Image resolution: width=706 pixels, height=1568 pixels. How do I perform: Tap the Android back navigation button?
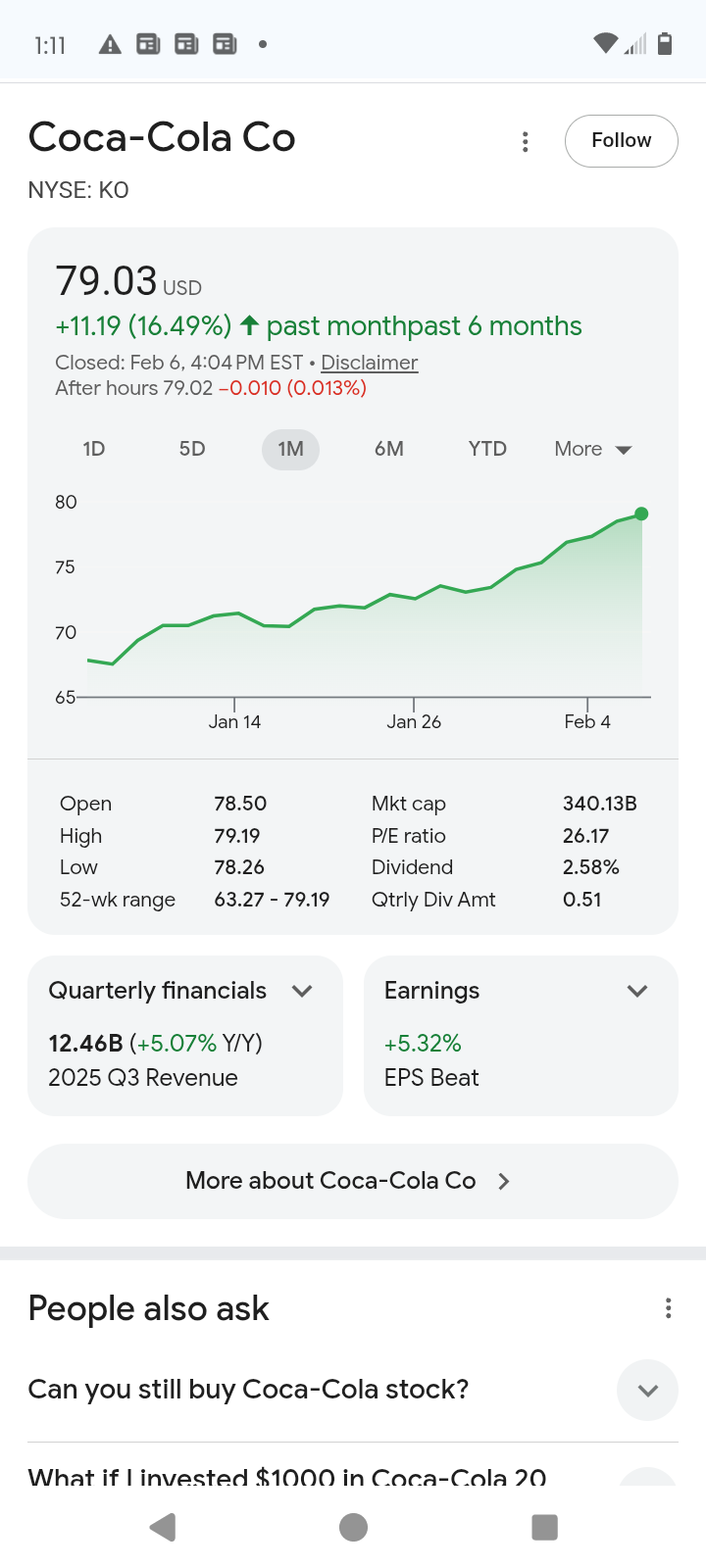tap(163, 1527)
